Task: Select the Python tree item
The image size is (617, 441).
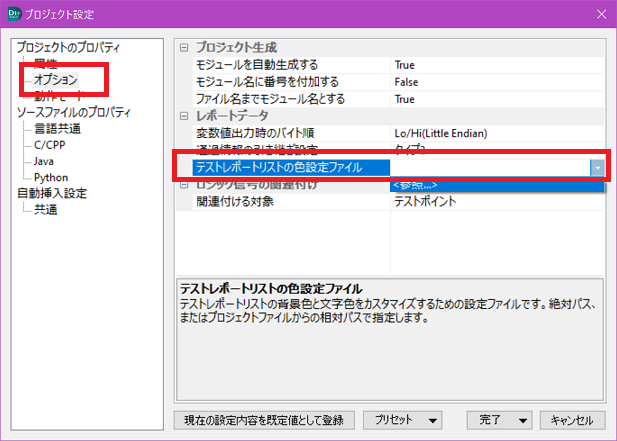Action: [50, 177]
